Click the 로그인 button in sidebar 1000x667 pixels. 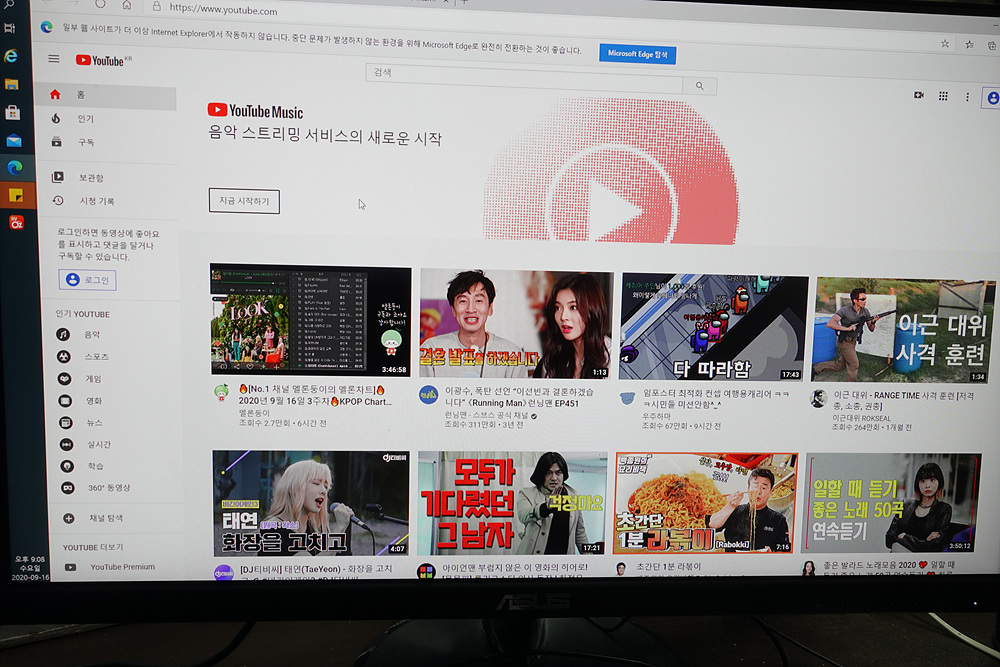[x=88, y=280]
